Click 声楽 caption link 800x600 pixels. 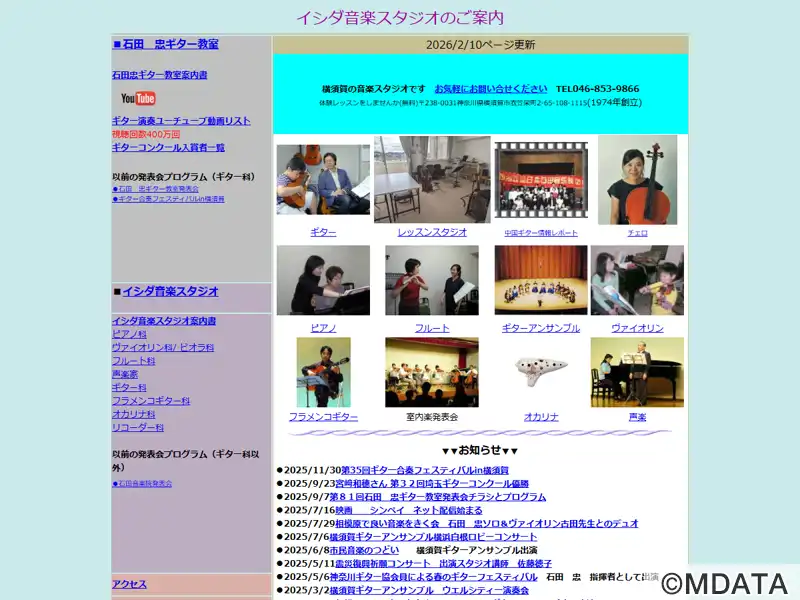[637, 417]
